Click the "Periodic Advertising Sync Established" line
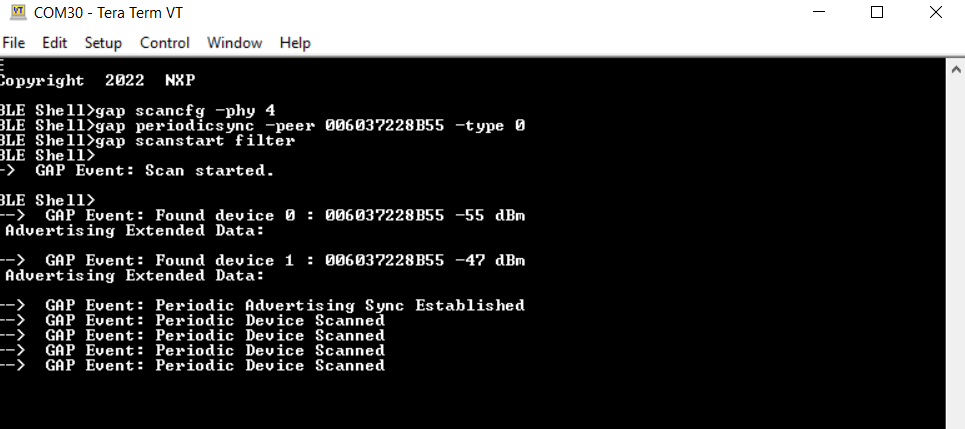This screenshot has width=965, height=429. [x=285, y=305]
